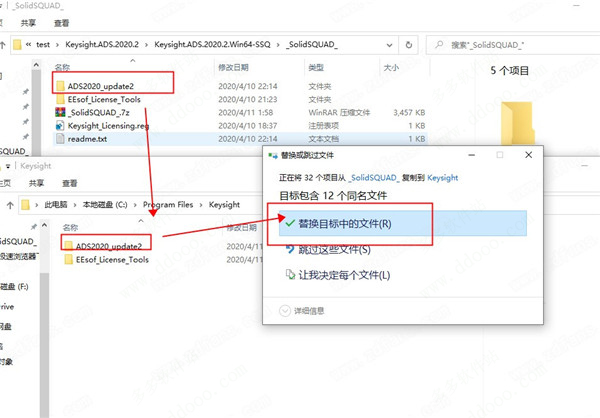Click Keysight breadcrumb in Keysight window

tap(224, 205)
